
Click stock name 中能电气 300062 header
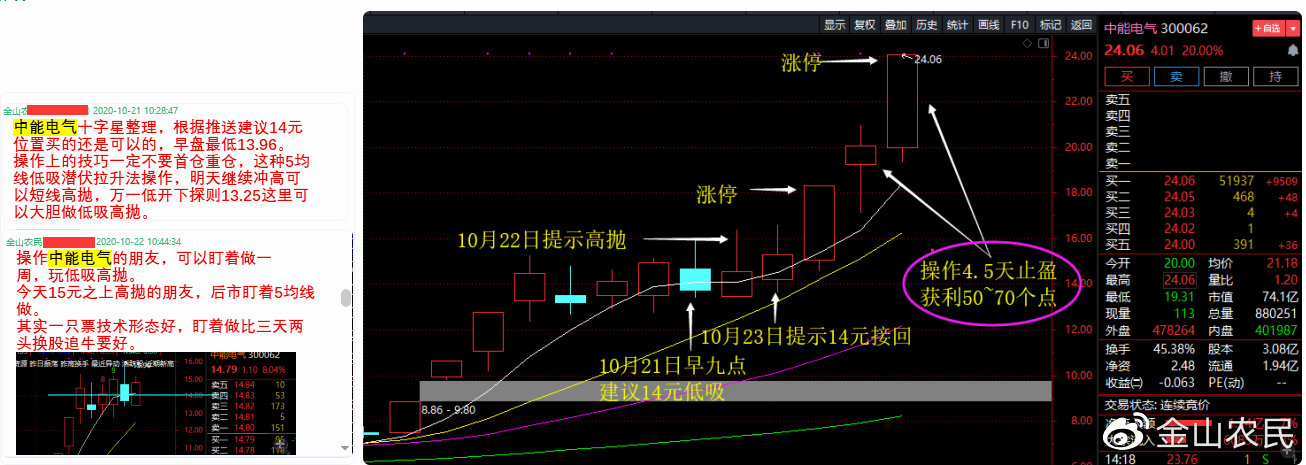[x=1156, y=28]
